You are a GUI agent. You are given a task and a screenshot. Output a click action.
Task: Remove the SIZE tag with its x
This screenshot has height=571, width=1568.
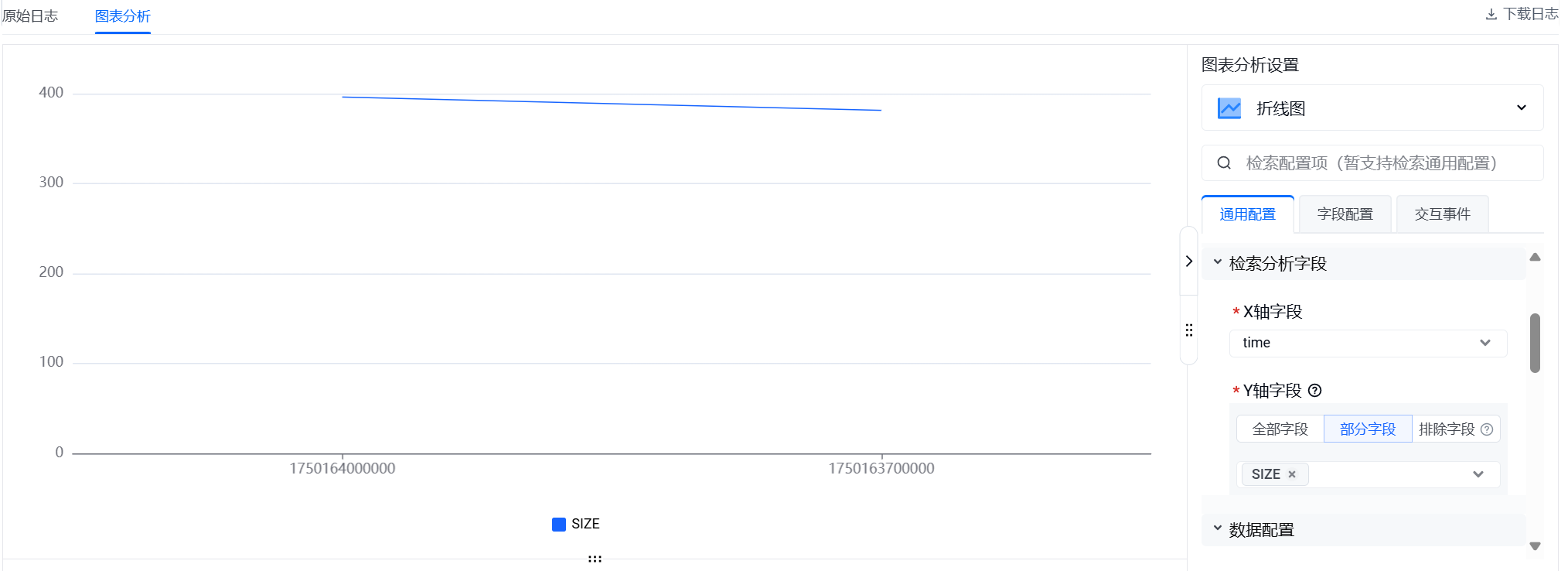(x=1292, y=474)
